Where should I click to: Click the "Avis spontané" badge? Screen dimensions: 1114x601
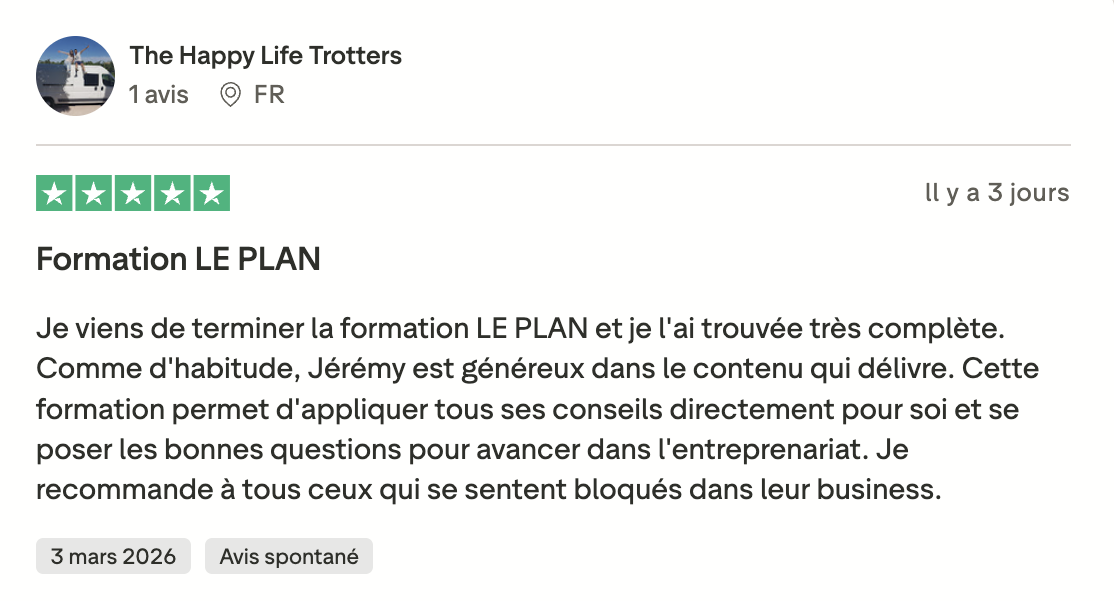[x=289, y=557]
